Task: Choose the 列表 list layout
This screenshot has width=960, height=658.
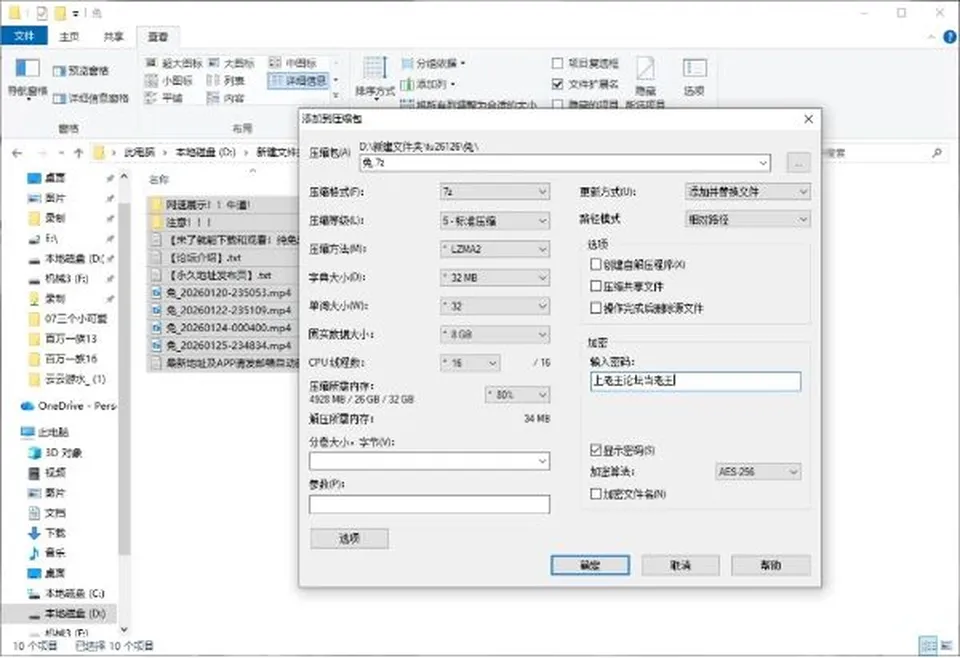Action: click(x=226, y=80)
